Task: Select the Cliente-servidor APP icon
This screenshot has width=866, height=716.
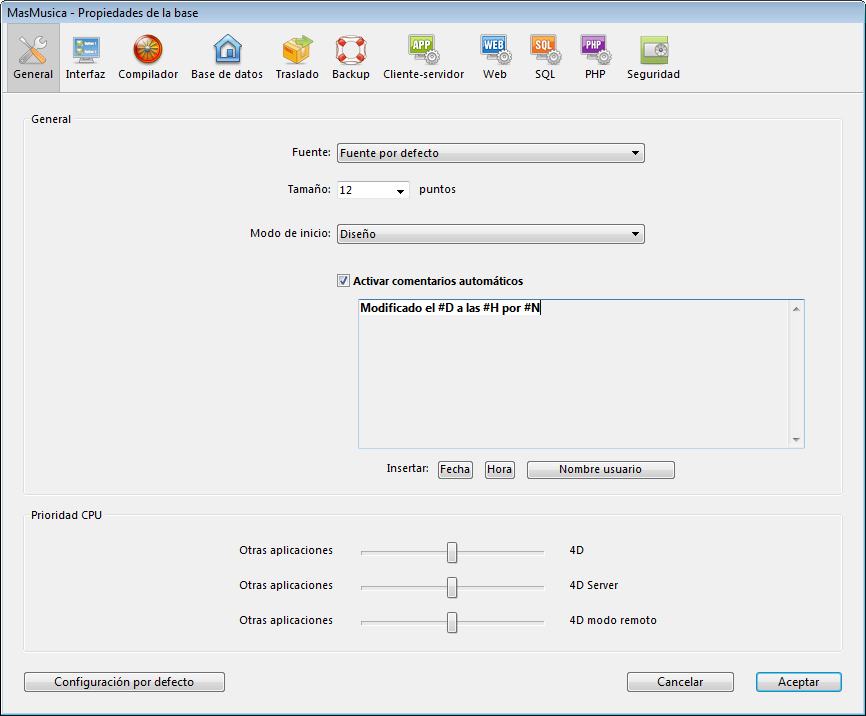Action: (x=423, y=50)
